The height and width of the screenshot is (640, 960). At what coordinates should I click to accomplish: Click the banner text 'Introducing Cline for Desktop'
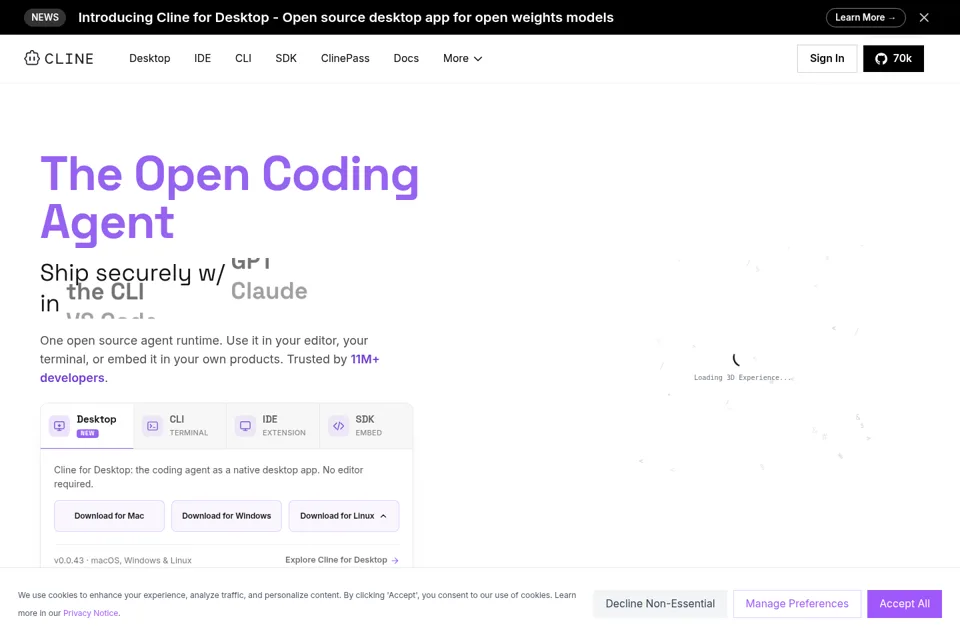tap(173, 17)
